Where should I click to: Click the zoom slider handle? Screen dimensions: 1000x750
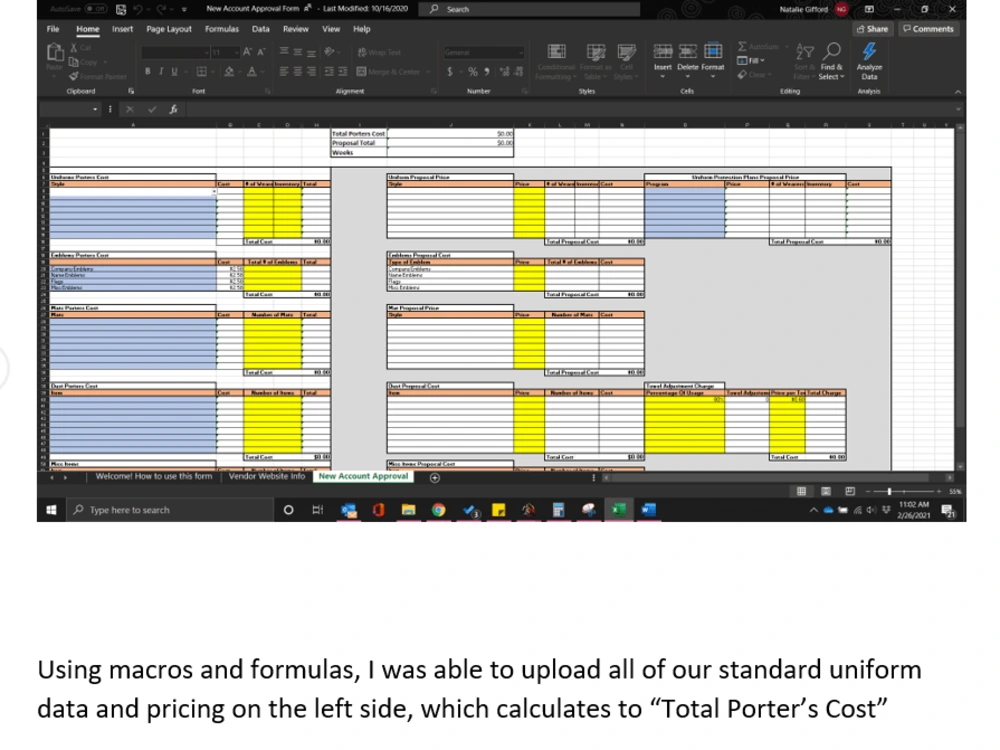tap(889, 491)
